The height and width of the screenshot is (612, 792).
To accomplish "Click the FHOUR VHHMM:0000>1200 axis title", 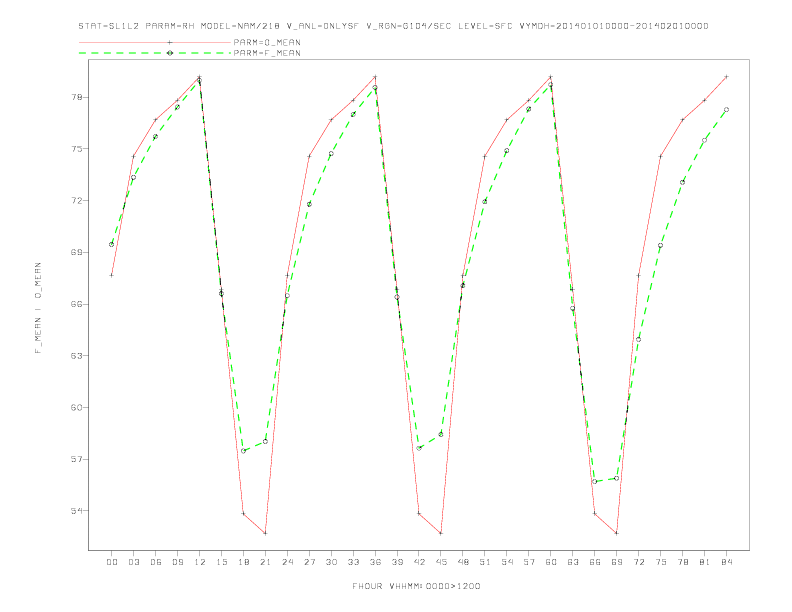I will point(416,586).
